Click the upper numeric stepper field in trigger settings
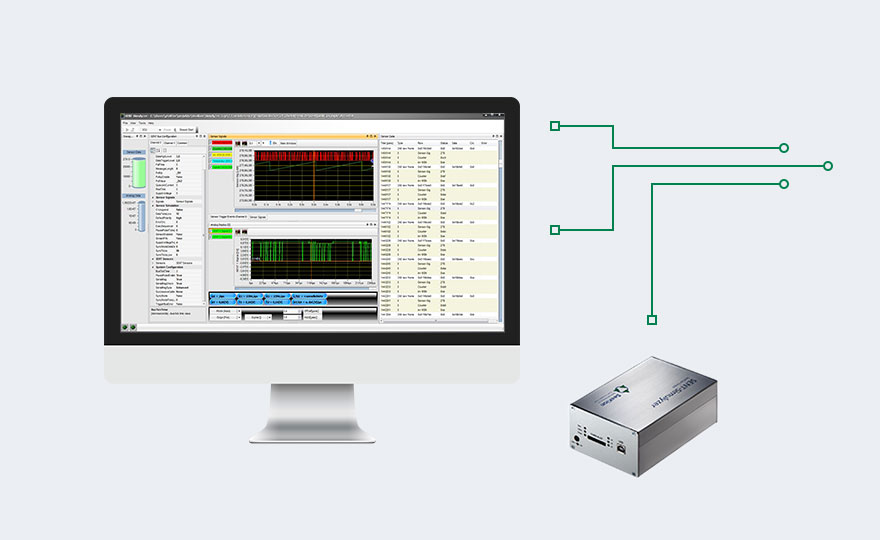The height and width of the screenshot is (540, 880). click(292, 311)
